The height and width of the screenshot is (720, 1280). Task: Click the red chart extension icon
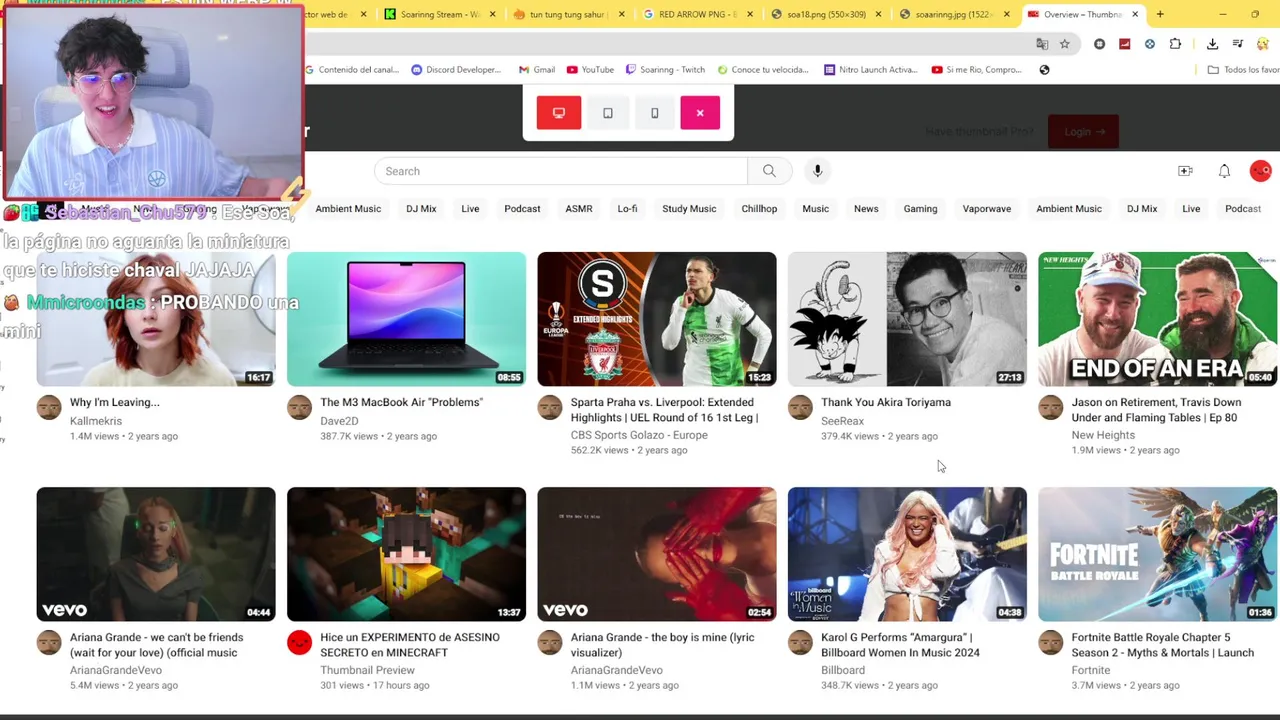point(1125,44)
